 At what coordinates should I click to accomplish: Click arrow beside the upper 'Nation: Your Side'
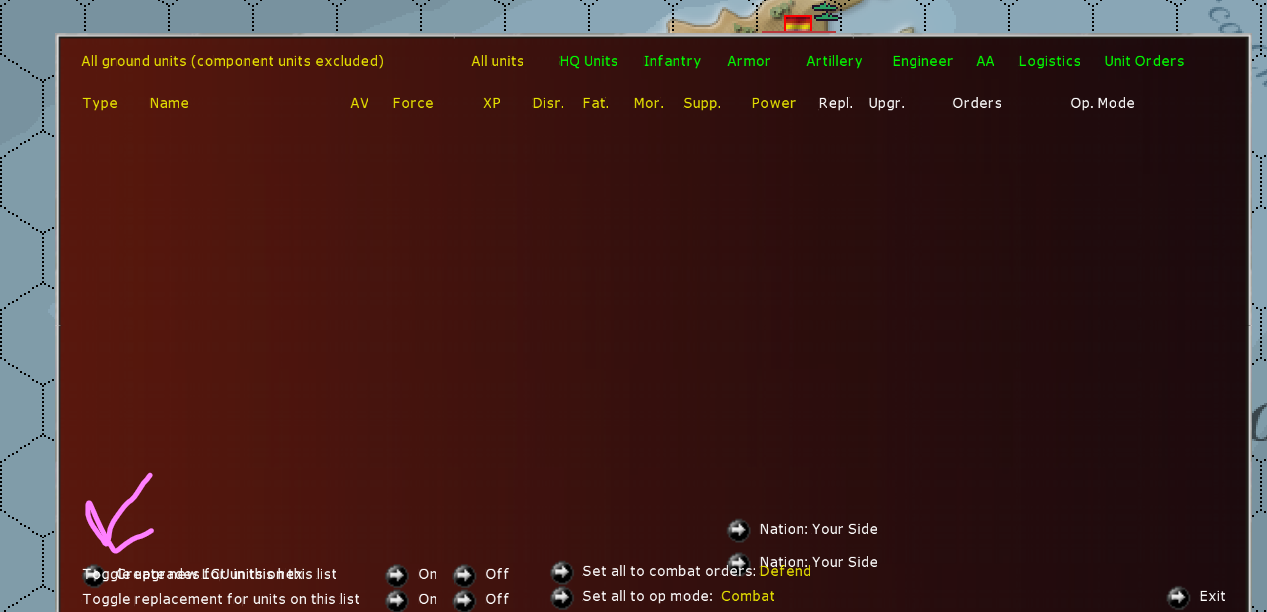[738, 529]
